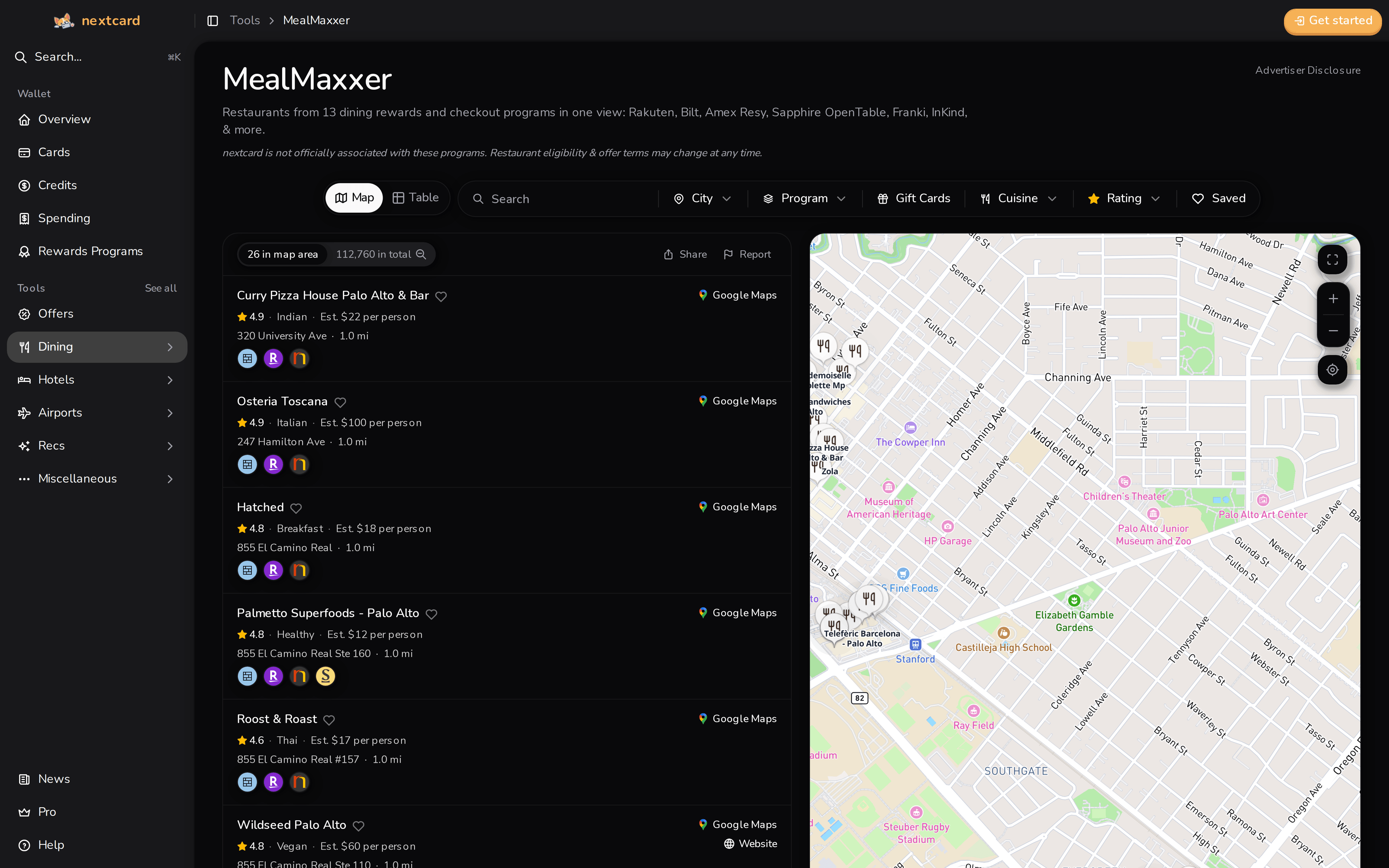Image resolution: width=1389 pixels, height=868 pixels.
Task: Open the Advertiser Disclosure link
Action: click(1308, 70)
